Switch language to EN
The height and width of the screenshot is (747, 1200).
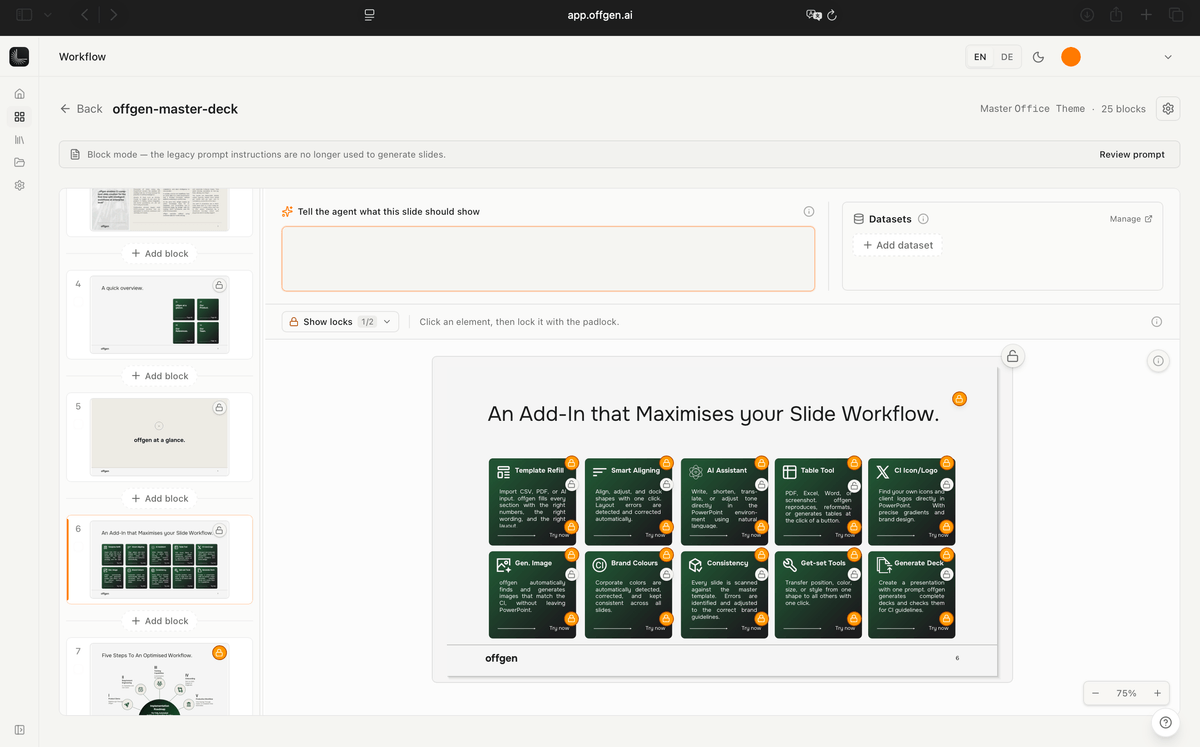point(980,57)
